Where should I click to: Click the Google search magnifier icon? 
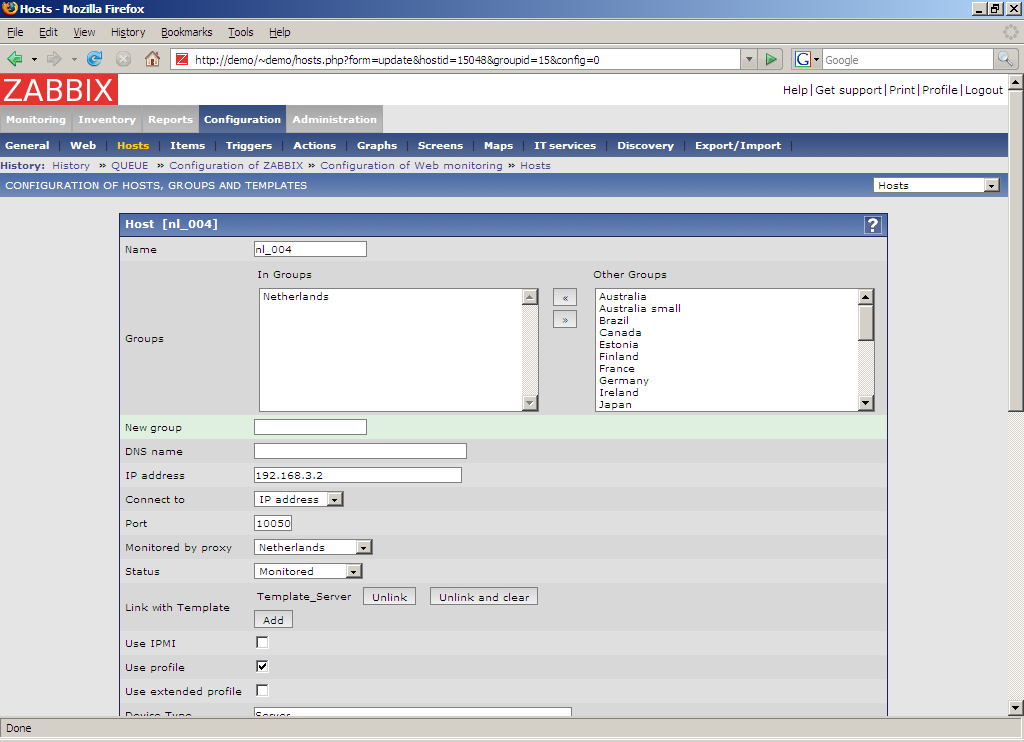(1005, 59)
